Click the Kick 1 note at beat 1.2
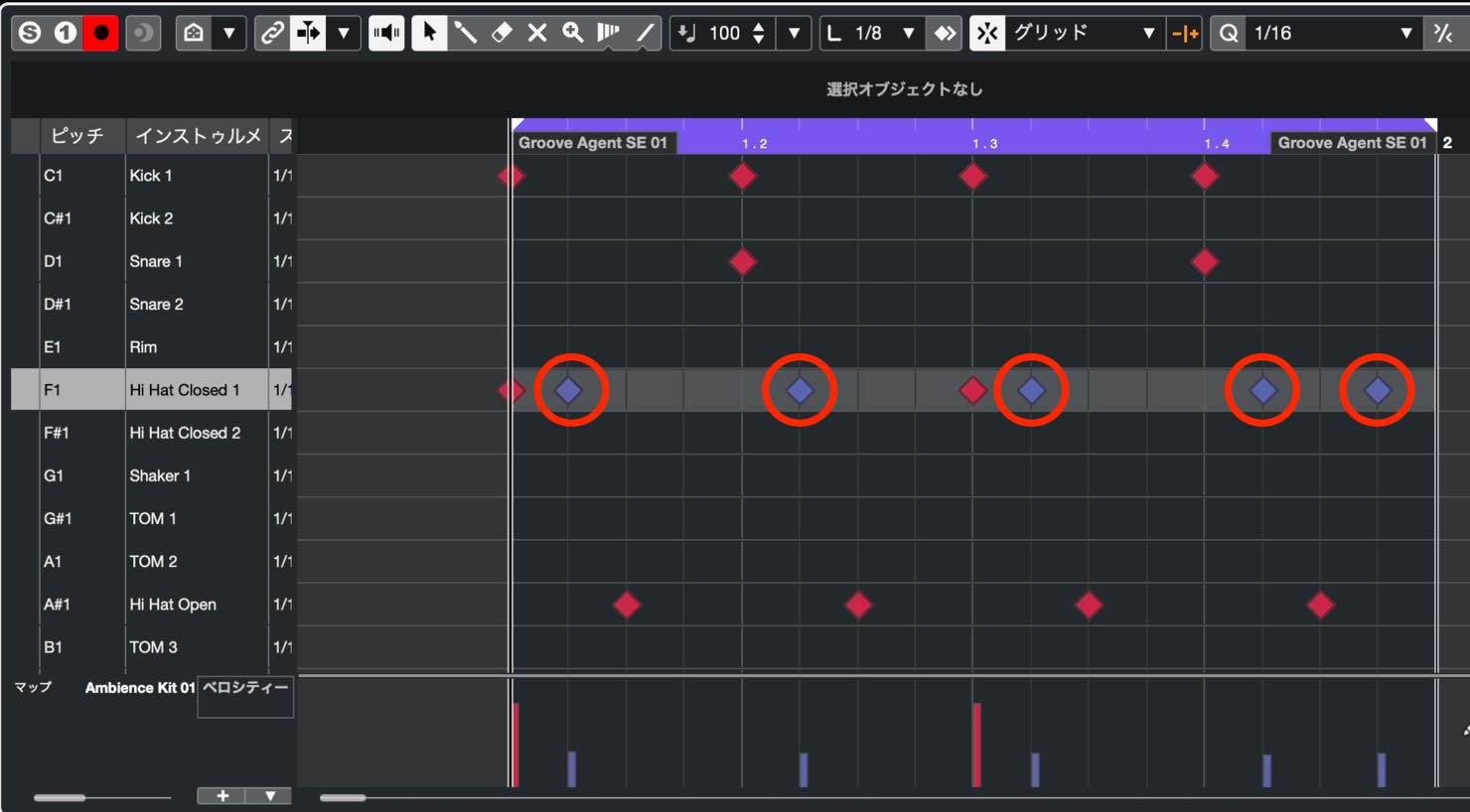 tap(742, 177)
